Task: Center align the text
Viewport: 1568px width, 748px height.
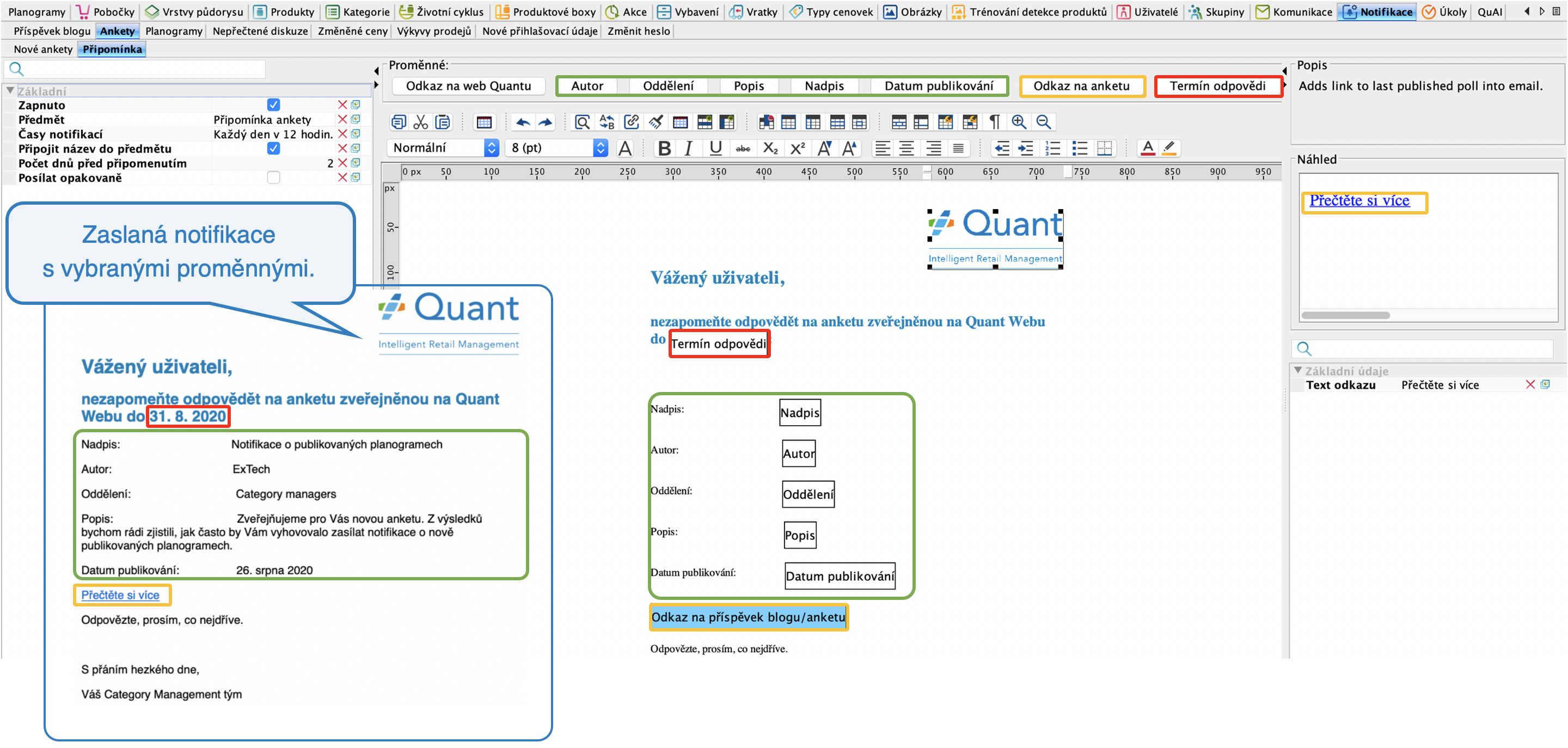Action: [x=907, y=148]
